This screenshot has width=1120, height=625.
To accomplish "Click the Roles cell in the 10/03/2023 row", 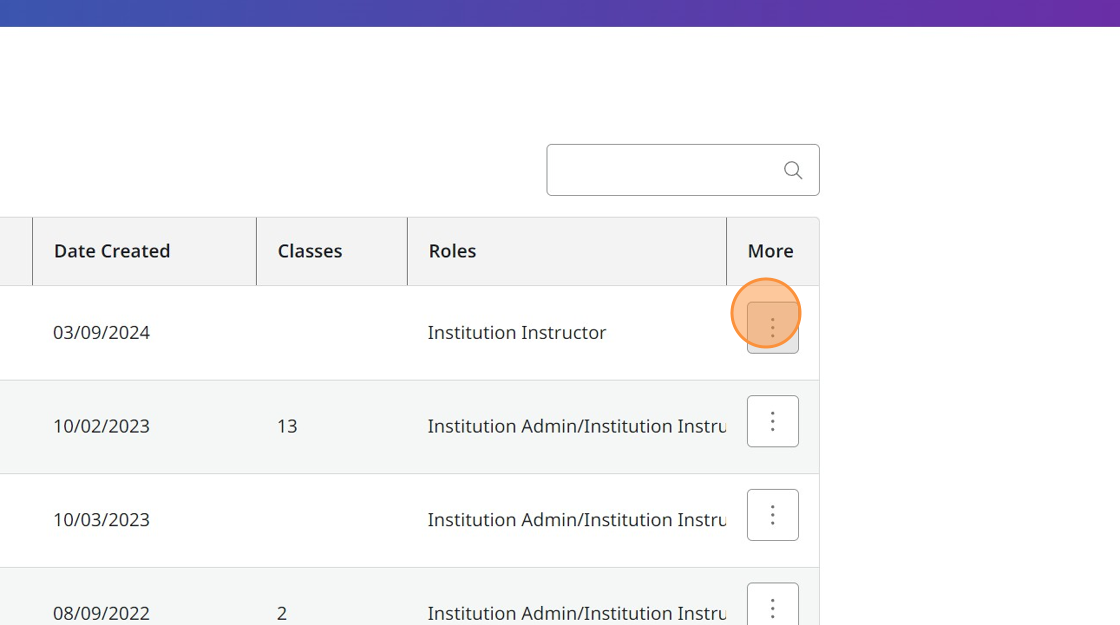I will coord(576,520).
